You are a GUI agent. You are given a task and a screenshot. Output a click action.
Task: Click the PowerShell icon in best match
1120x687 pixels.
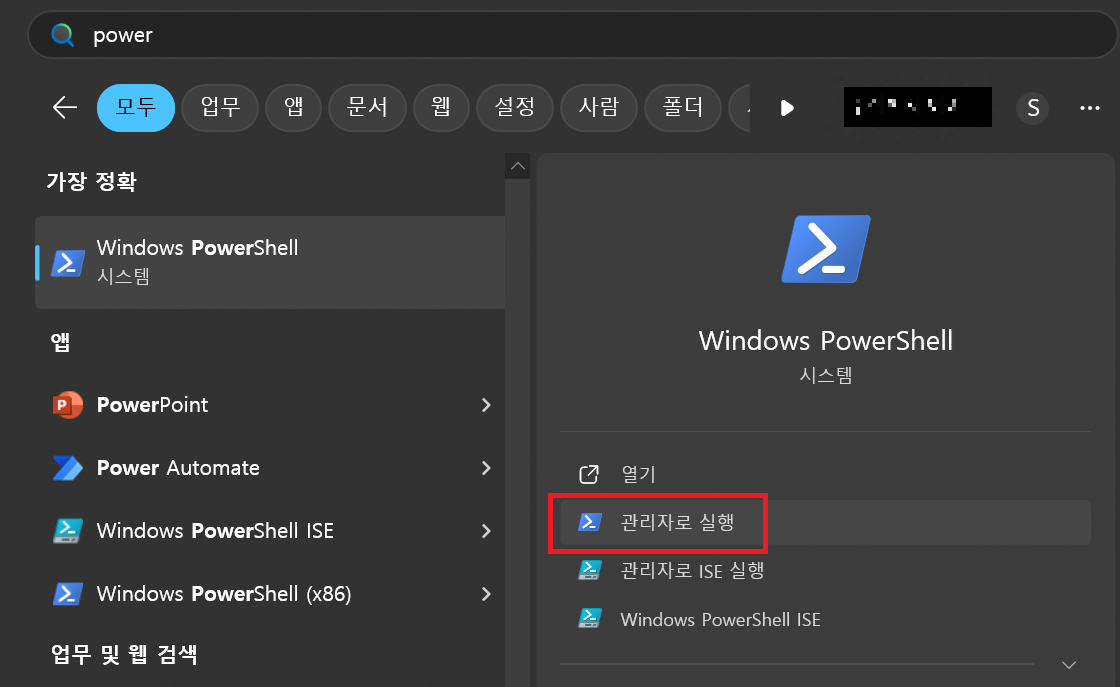point(68,263)
